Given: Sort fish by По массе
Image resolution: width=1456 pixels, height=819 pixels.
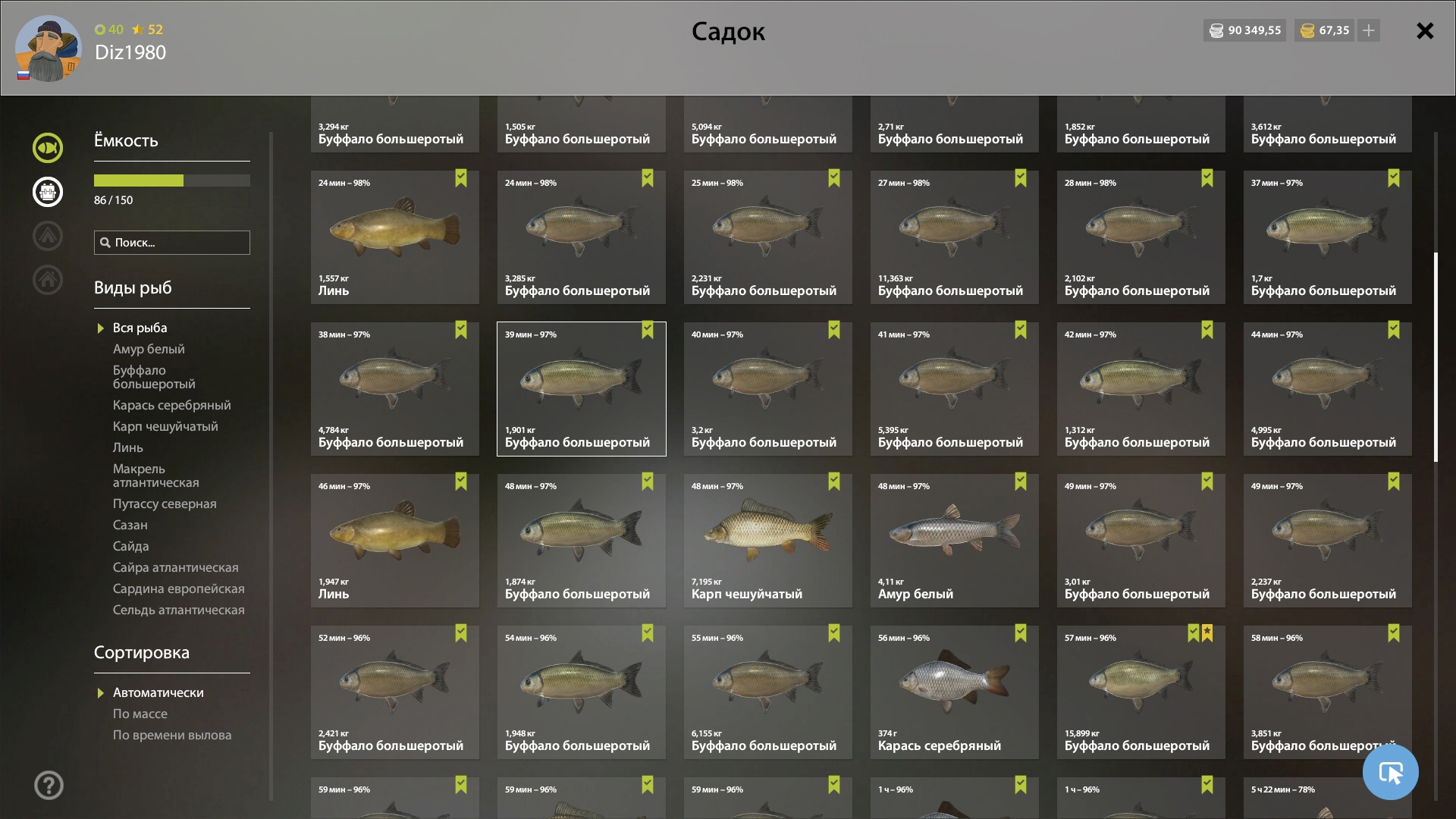Looking at the screenshot, I should coord(140,714).
